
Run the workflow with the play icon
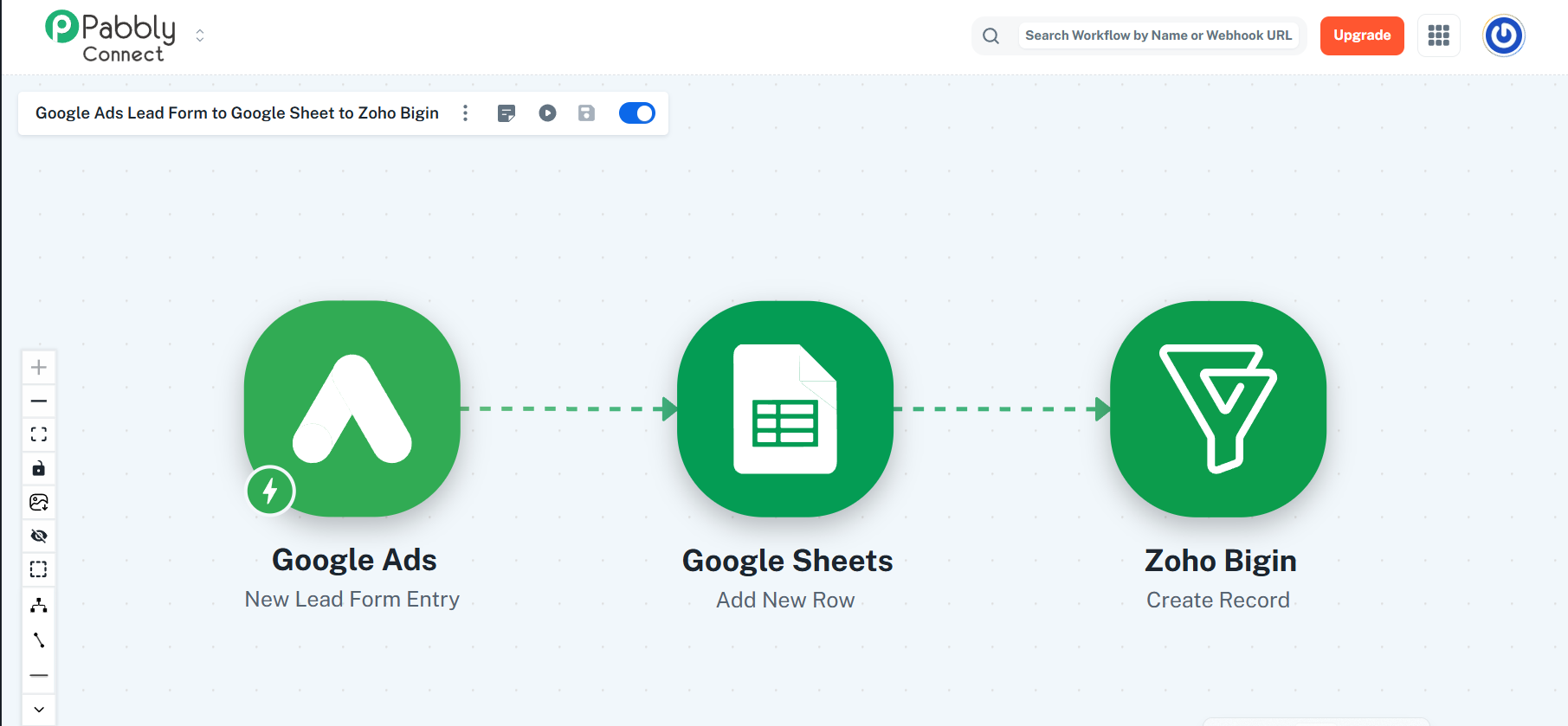pyautogui.click(x=547, y=113)
